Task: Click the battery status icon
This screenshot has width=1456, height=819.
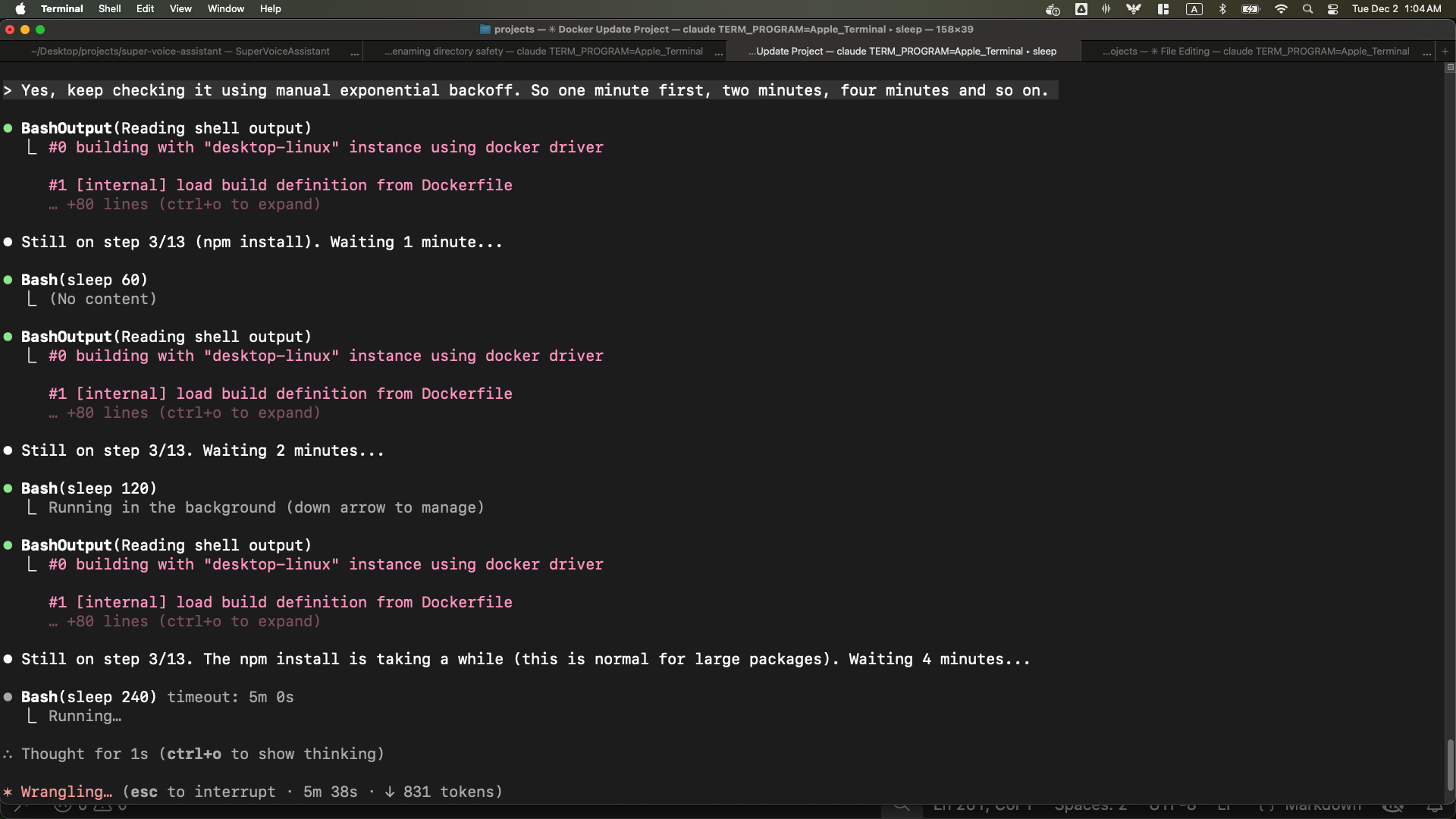Action: coord(1250,9)
